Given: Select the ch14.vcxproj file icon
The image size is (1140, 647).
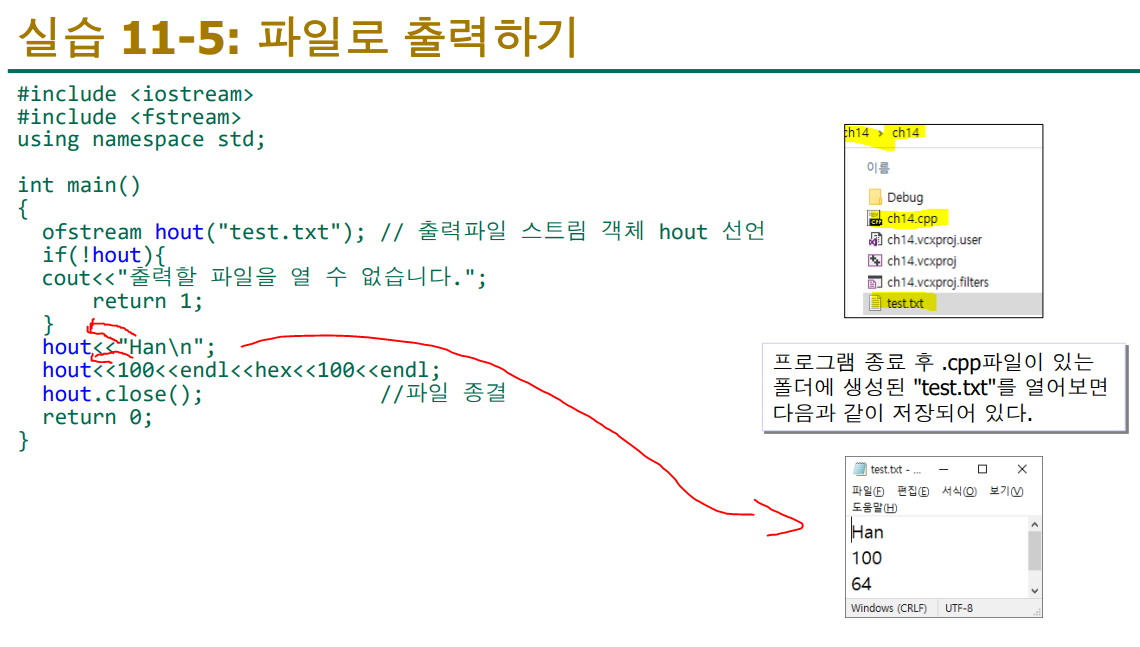Looking at the screenshot, I should pos(875,260).
